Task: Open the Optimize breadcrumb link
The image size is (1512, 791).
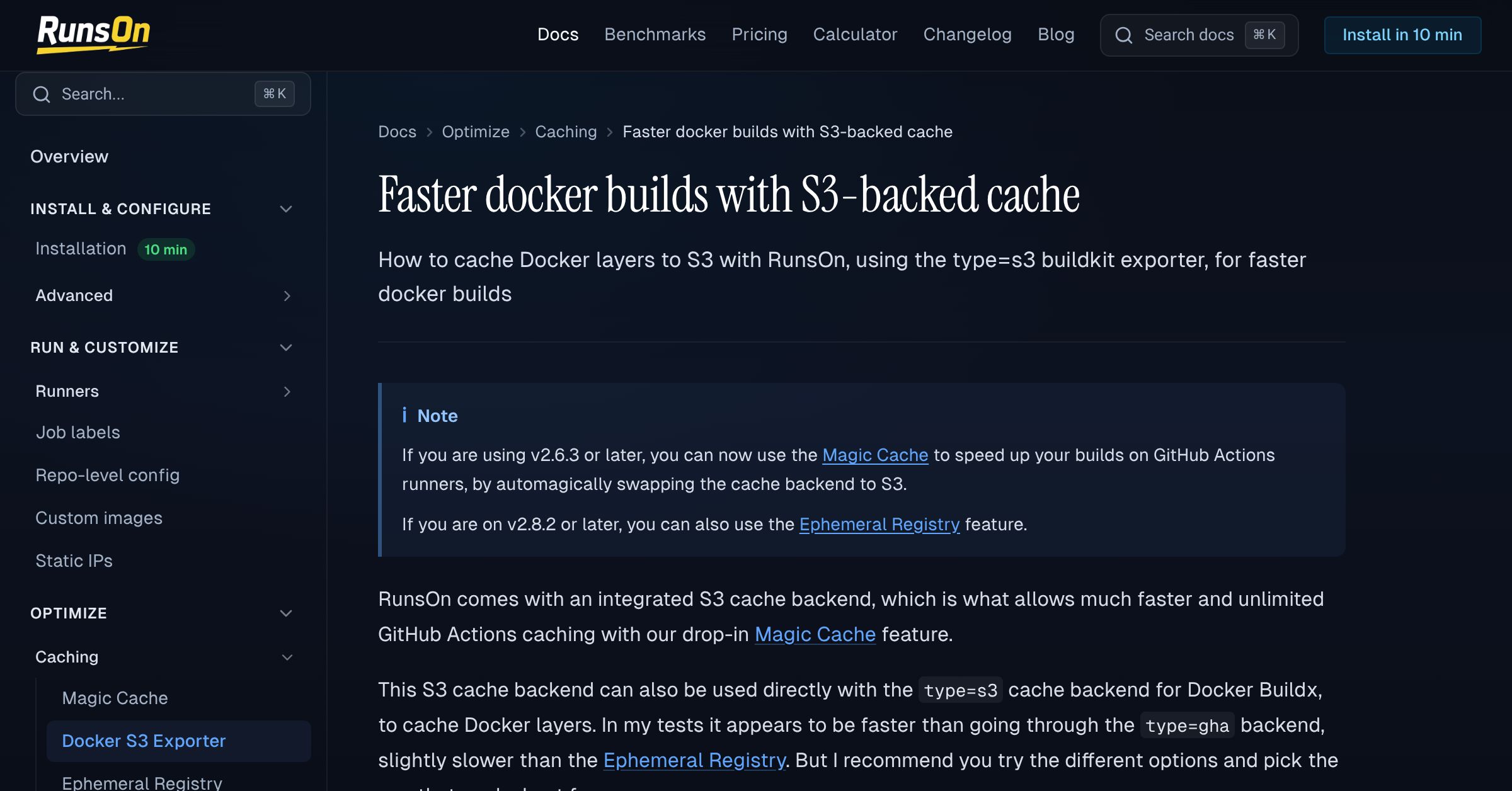Action: tap(476, 132)
